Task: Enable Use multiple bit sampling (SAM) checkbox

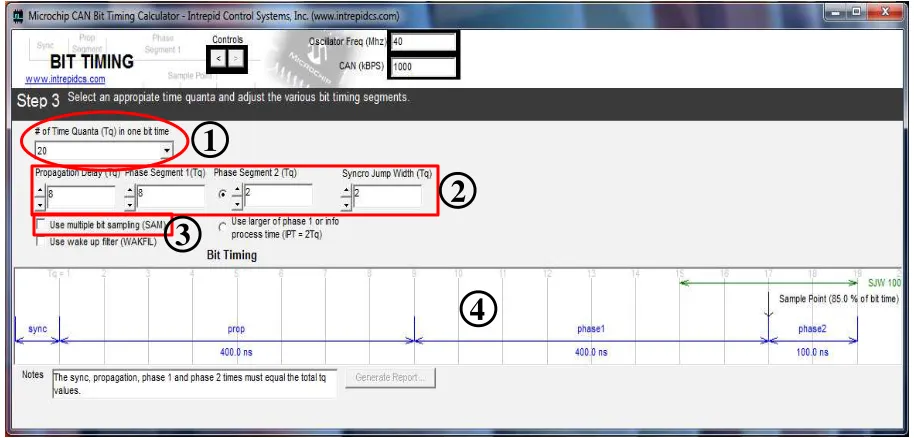Action: (41, 225)
